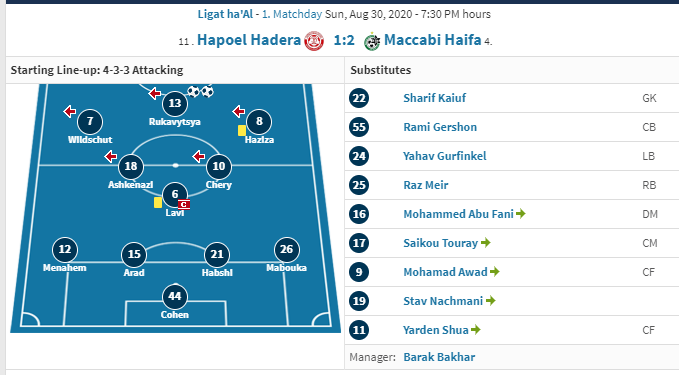Image resolution: width=679 pixels, height=375 pixels.
Task: Click the Hapoel Hadera club crest
Action: pos(314,41)
